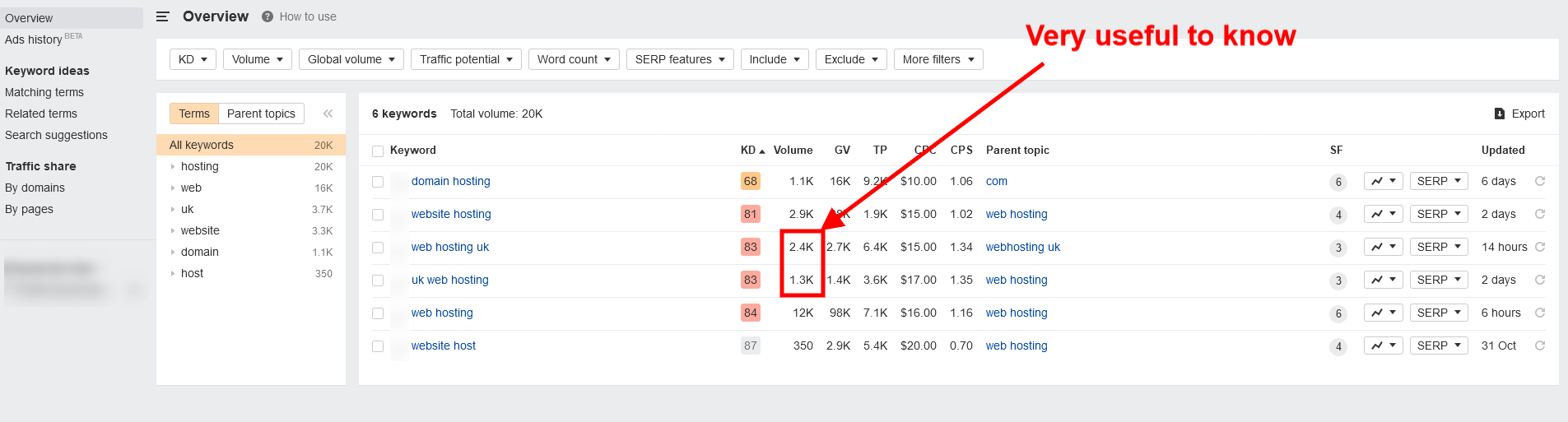Open the Volume filter dropdown
1568x422 pixels.
[258, 59]
